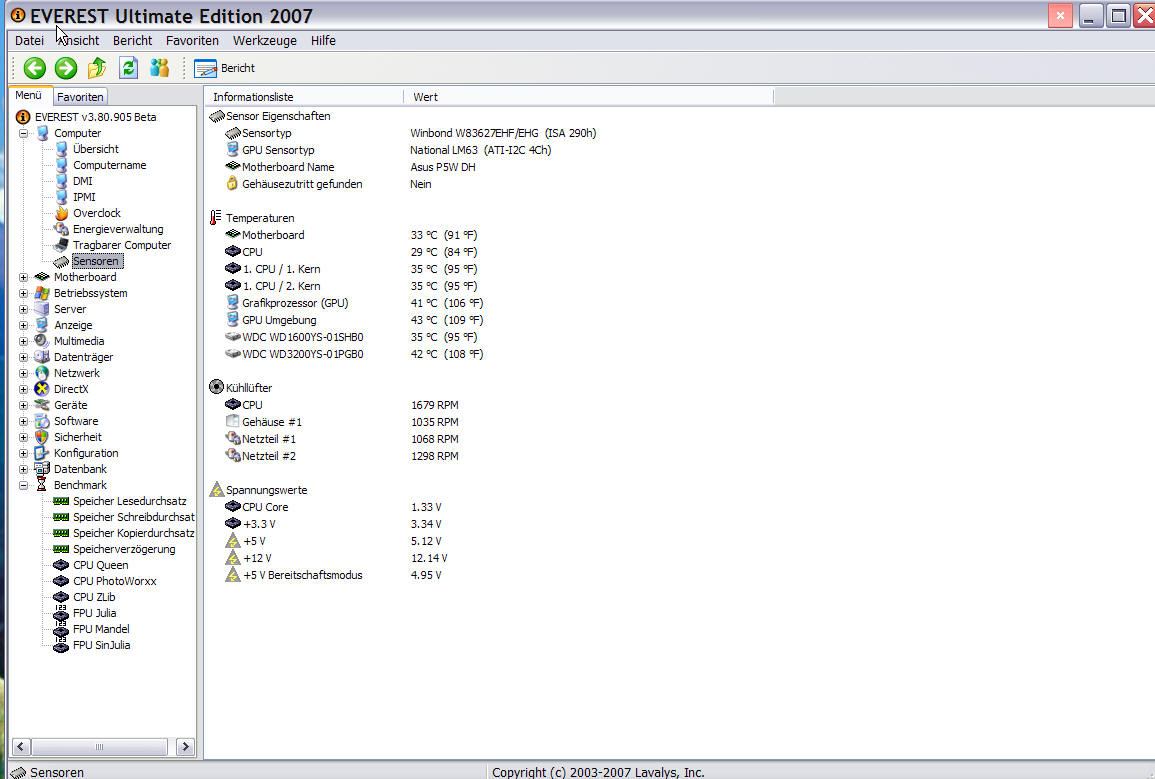Open Speicher Schreibdurchsatz memory benchmark

[x=133, y=518]
